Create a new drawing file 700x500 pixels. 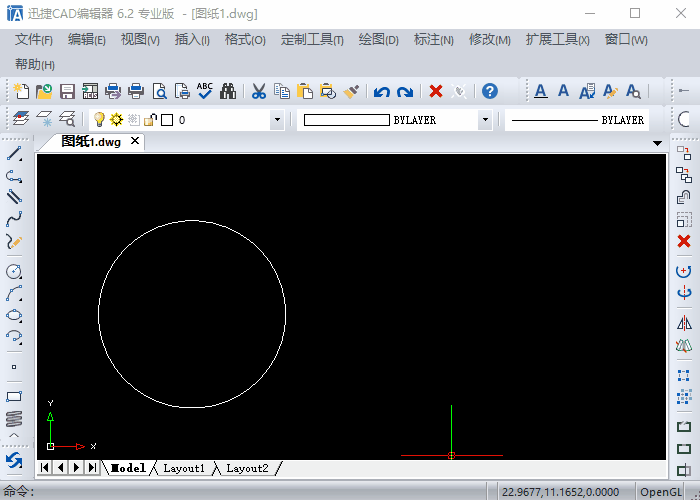click(x=21, y=91)
